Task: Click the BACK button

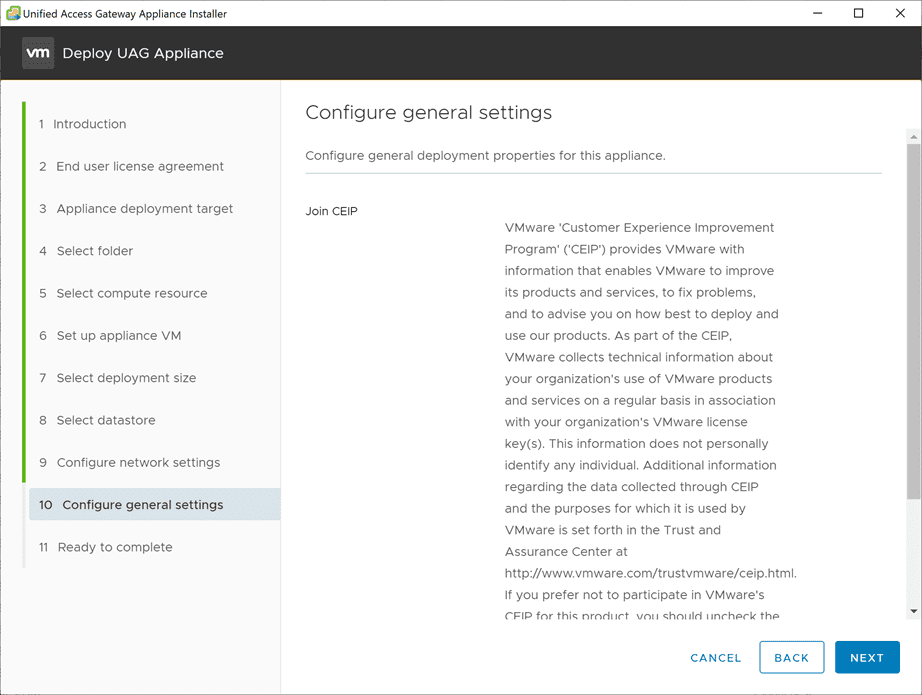Action: (x=791, y=658)
